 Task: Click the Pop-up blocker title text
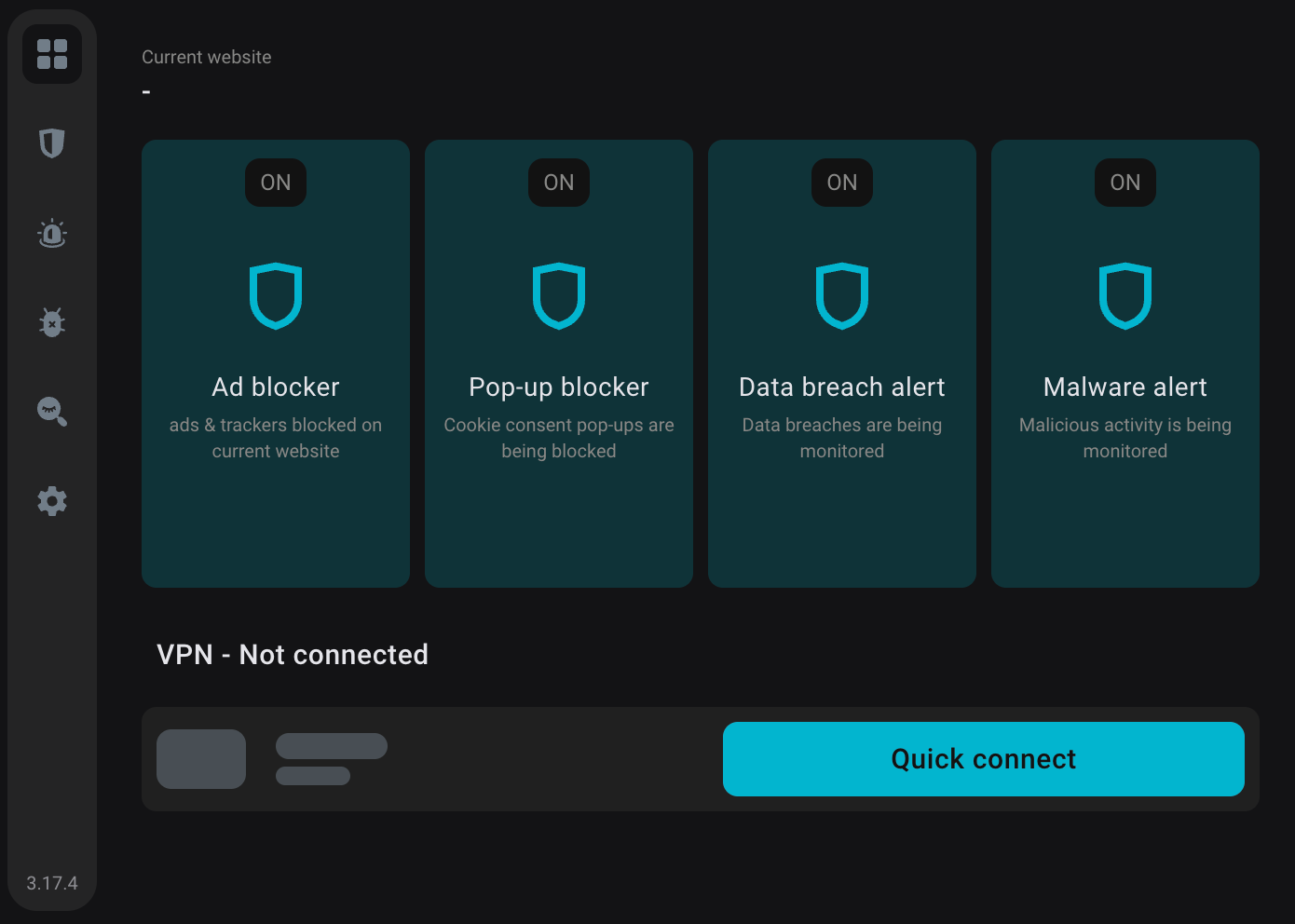pyautogui.click(x=559, y=387)
